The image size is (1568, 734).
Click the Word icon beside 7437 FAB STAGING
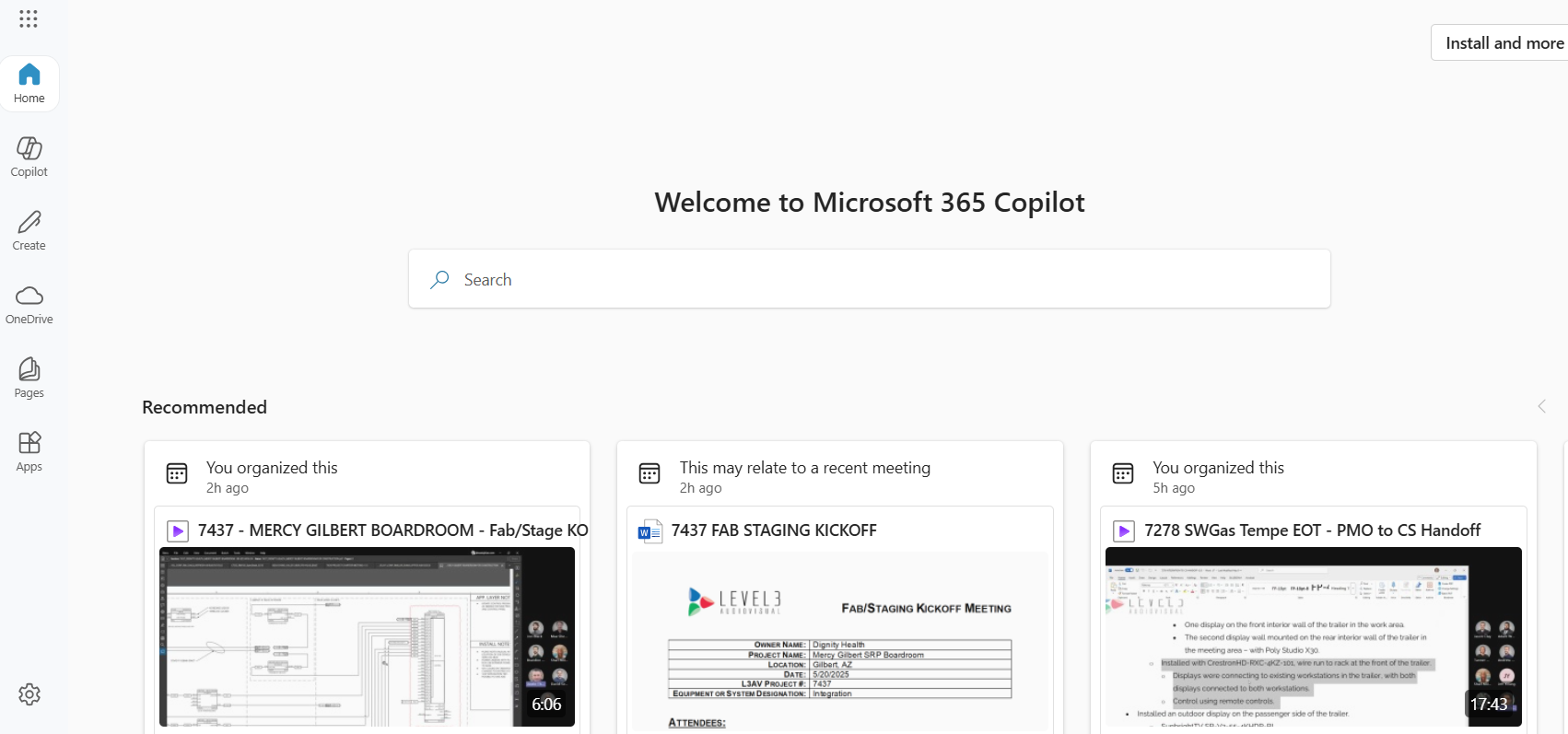click(650, 531)
